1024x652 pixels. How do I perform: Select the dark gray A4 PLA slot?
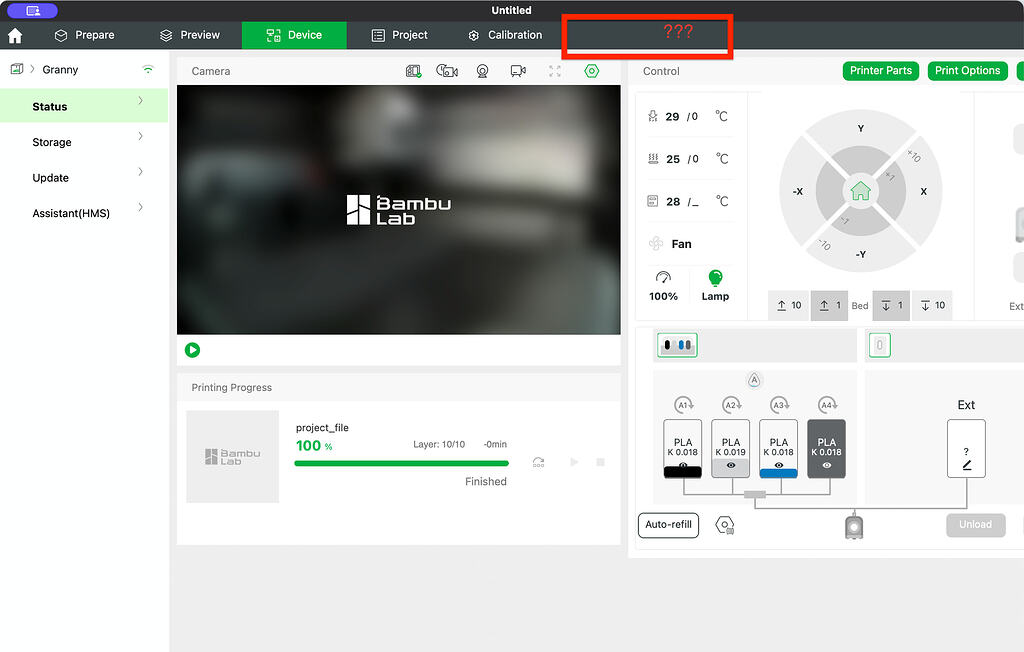pyautogui.click(x=827, y=449)
